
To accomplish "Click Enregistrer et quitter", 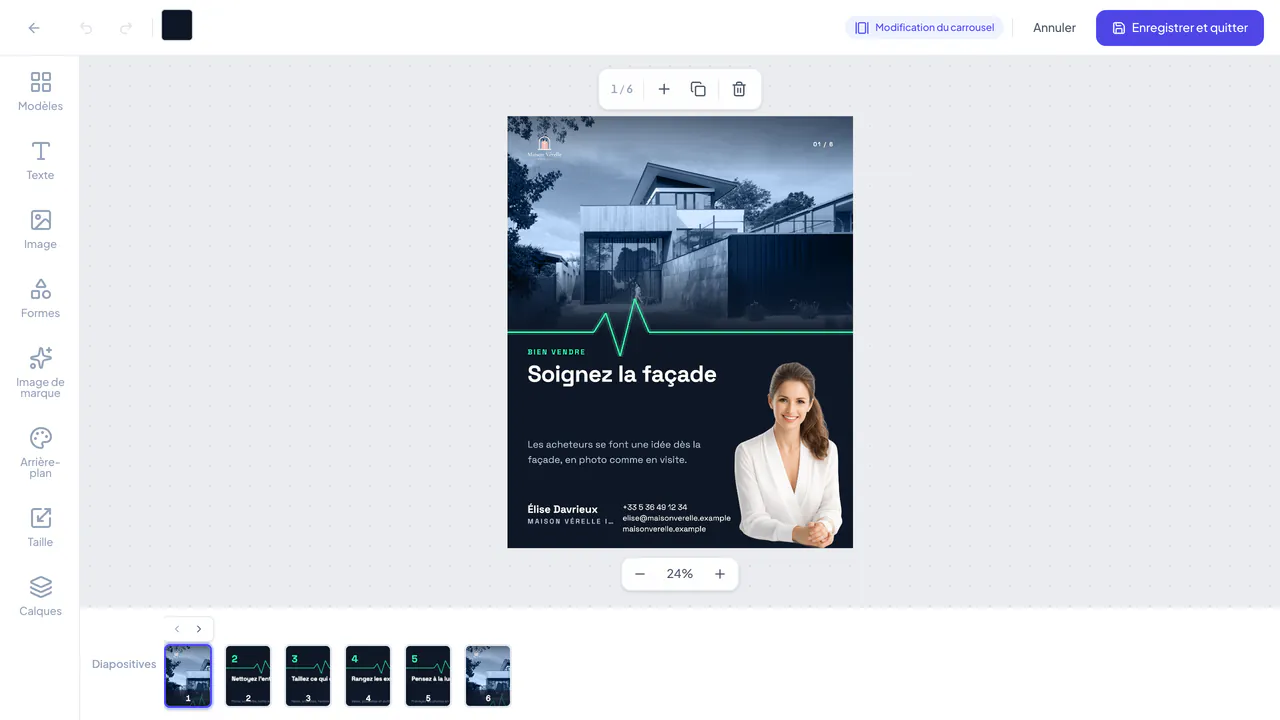I will [1180, 28].
